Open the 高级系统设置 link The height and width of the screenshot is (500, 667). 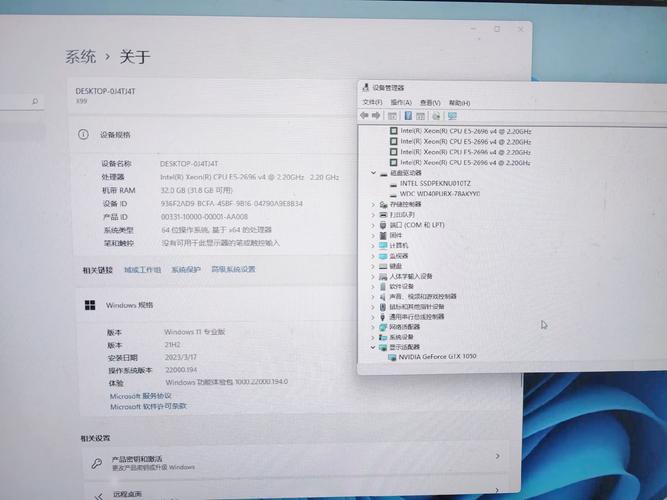pyautogui.click(x=234, y=269)
